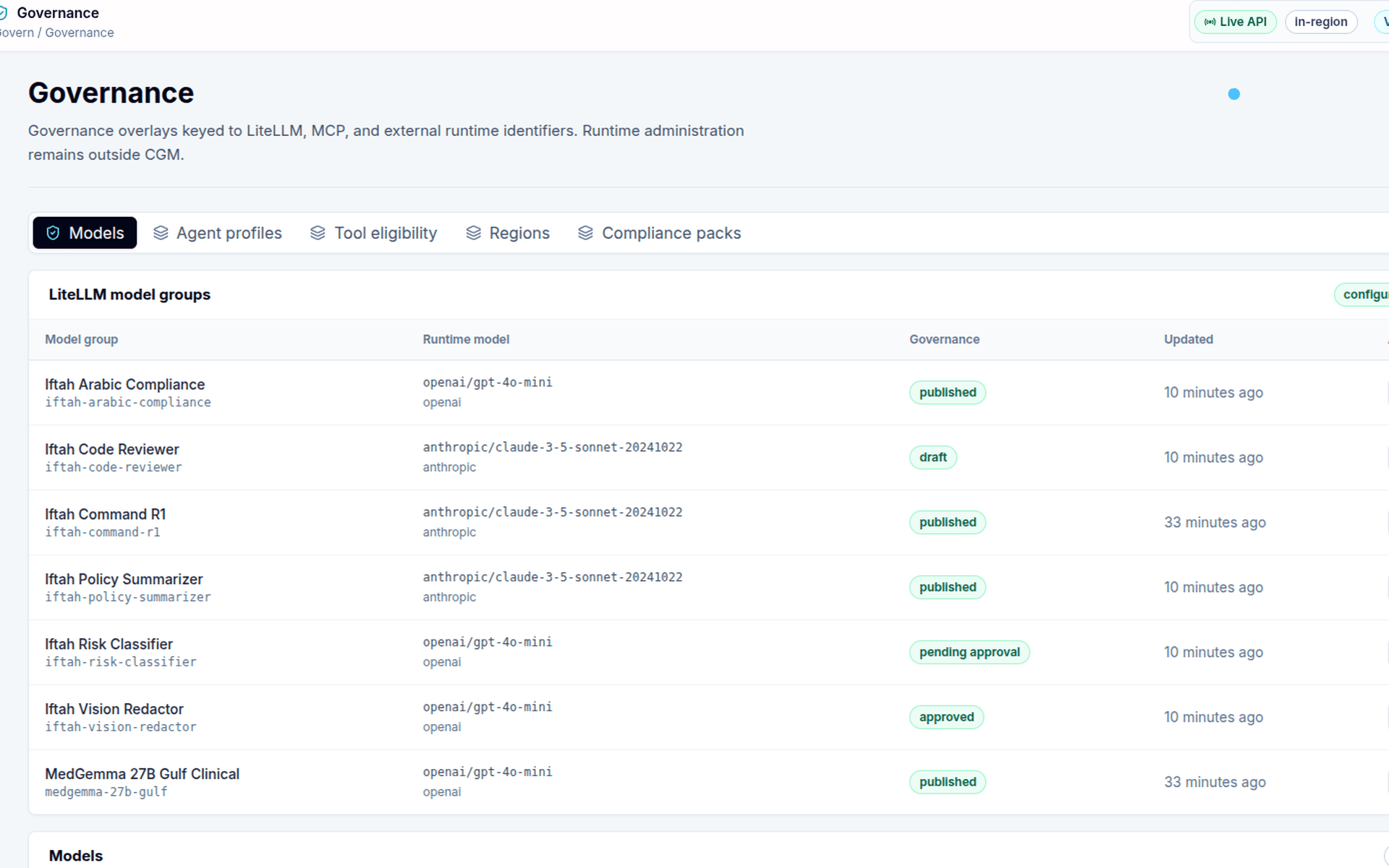Click runtime model of Iftah Risk Classifier
The width and height of the screenshot is (1389, 868).
(x=488, y=642)
